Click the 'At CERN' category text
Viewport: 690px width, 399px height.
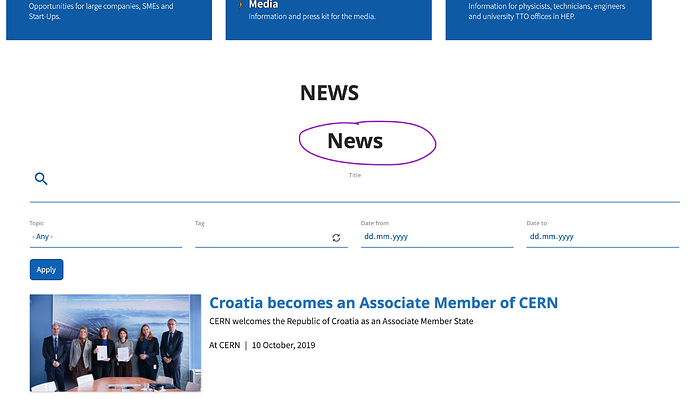pyautogui.click(x=224, y=345)
